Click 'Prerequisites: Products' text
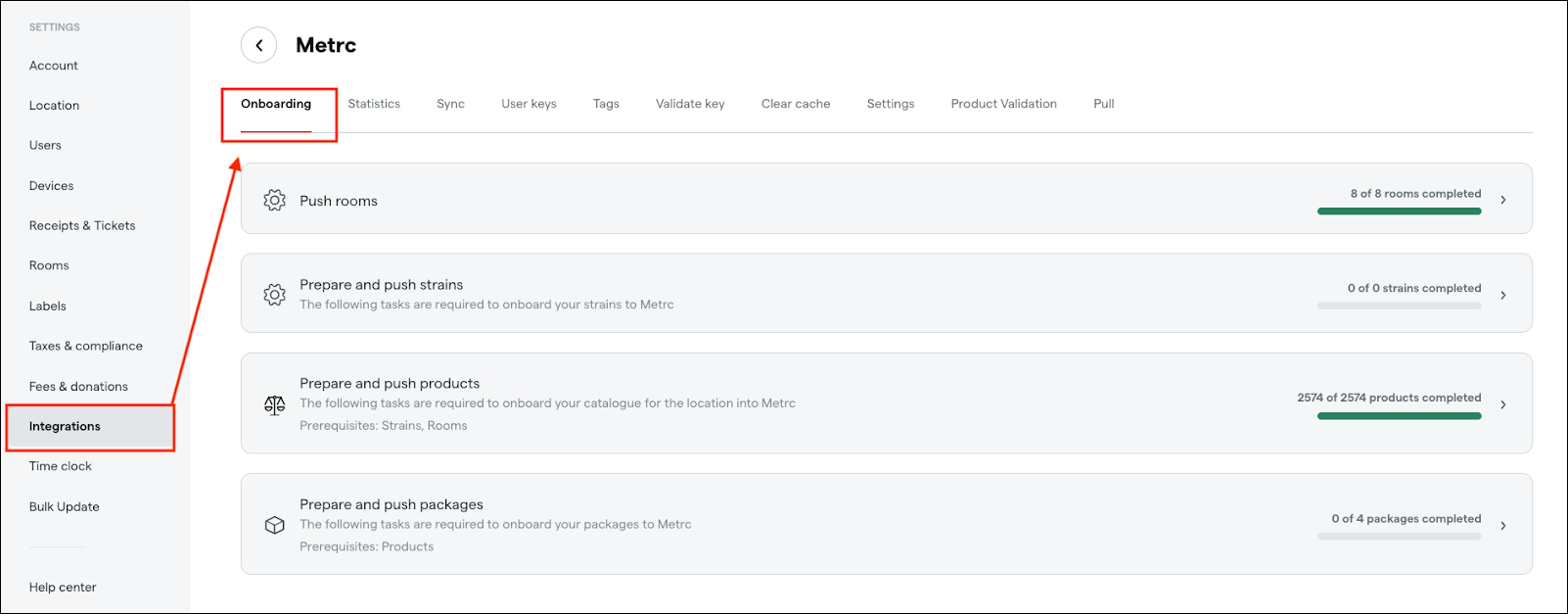The image size is (1568, 614). pyautogui.click(x=366, y=547)
